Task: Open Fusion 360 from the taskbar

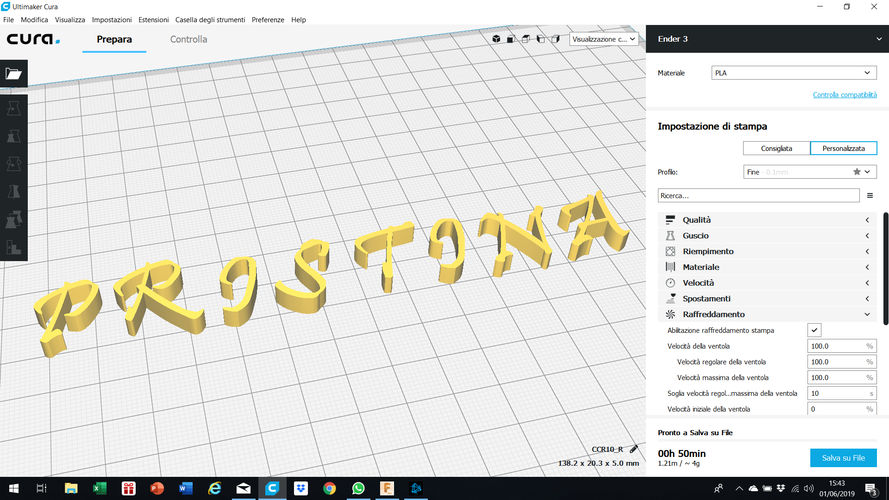Action: pyautogui.click(x=387, y=488)
